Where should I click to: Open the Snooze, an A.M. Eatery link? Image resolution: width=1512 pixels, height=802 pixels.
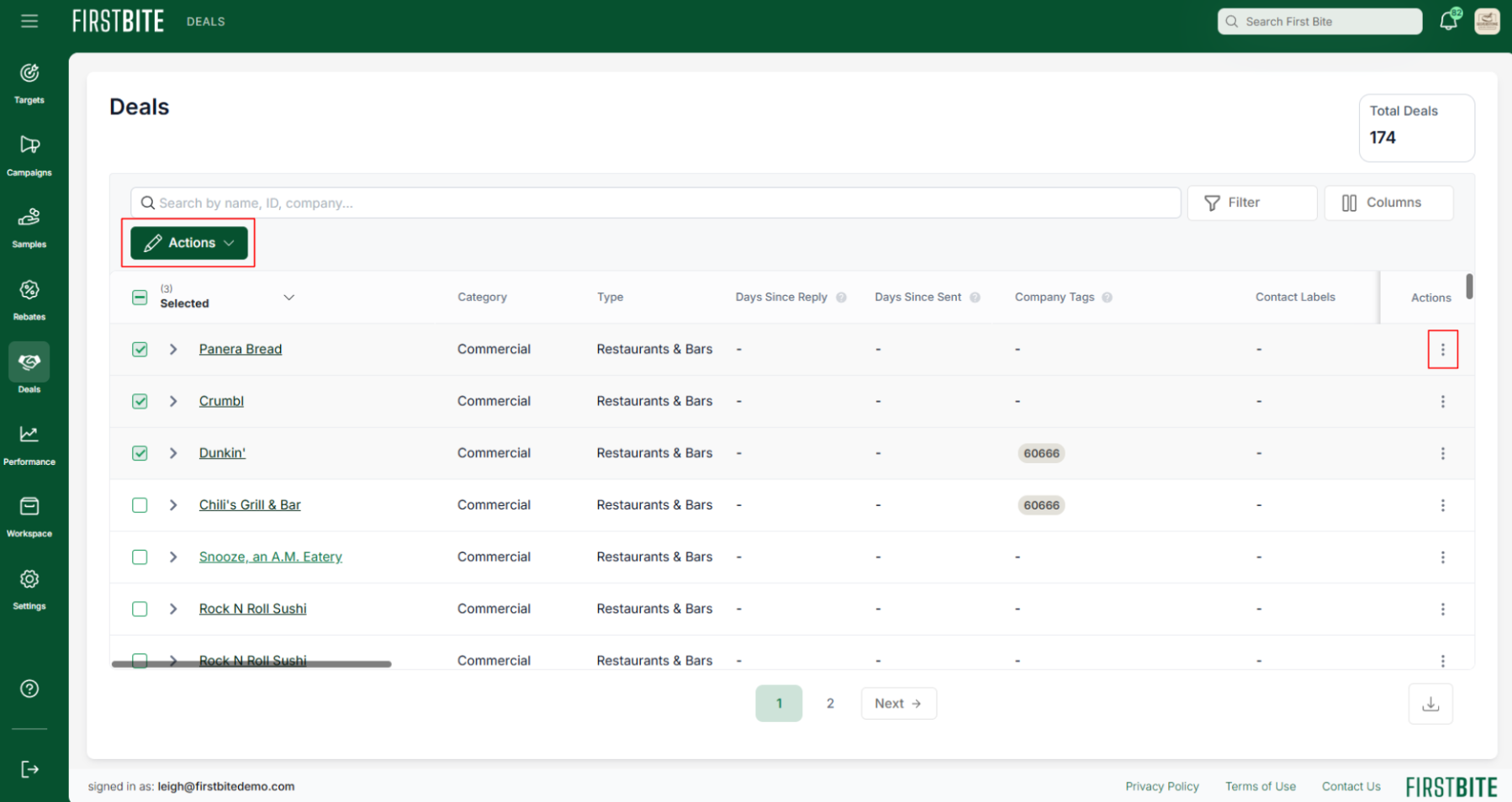point(271,557)
